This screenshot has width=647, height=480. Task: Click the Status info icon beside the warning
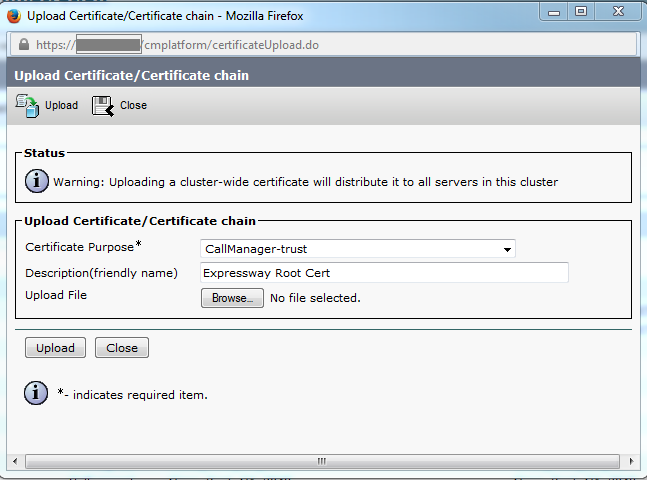[x=36, y=181]
